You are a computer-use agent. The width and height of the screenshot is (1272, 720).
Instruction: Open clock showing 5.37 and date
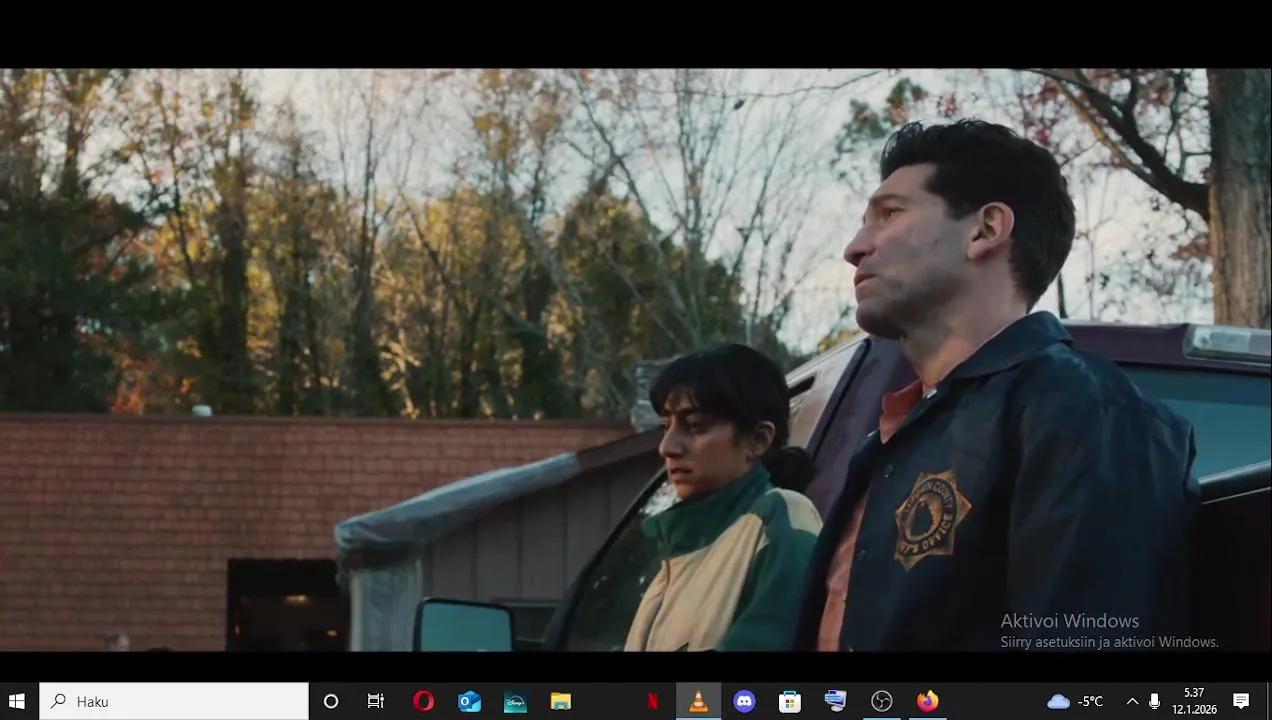1194,701
